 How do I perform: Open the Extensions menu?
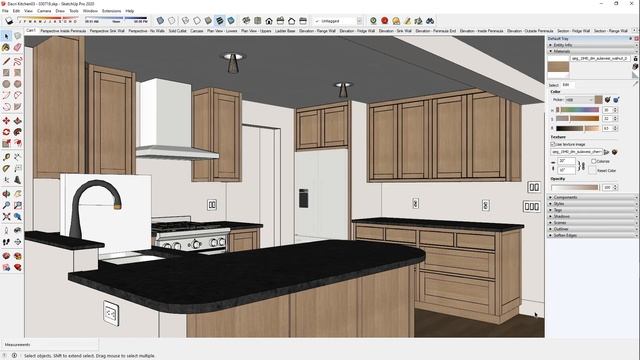(x=111, y=11)
